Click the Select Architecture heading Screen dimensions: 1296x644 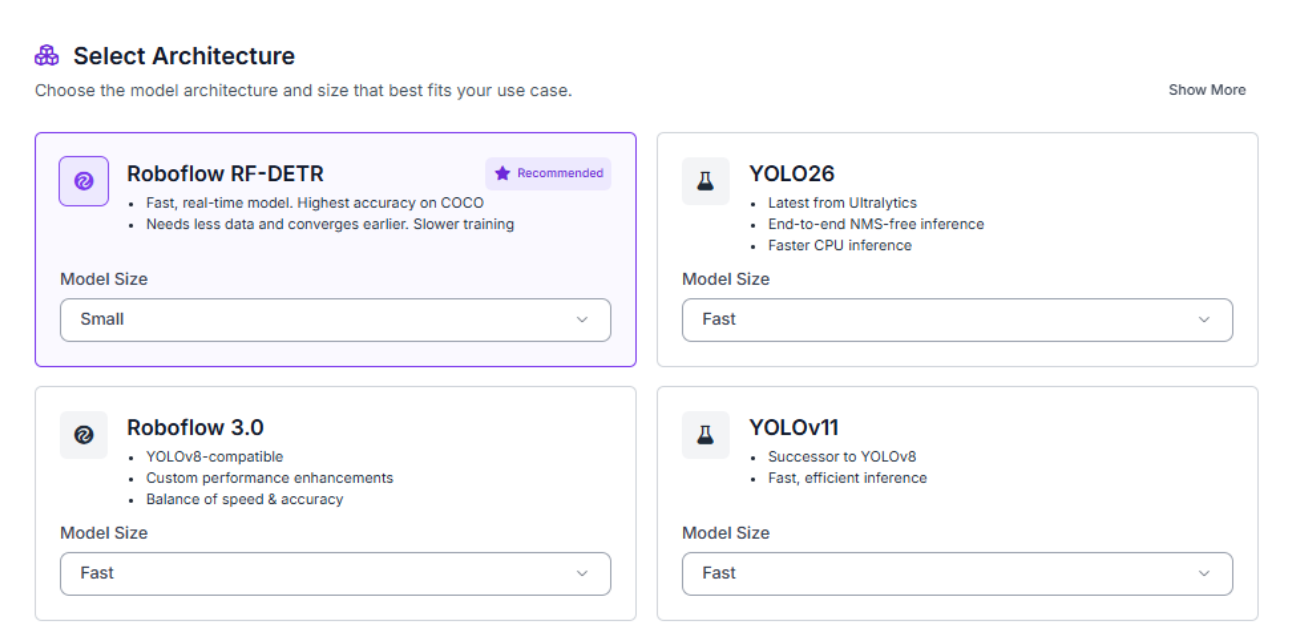tap(184, 56)
